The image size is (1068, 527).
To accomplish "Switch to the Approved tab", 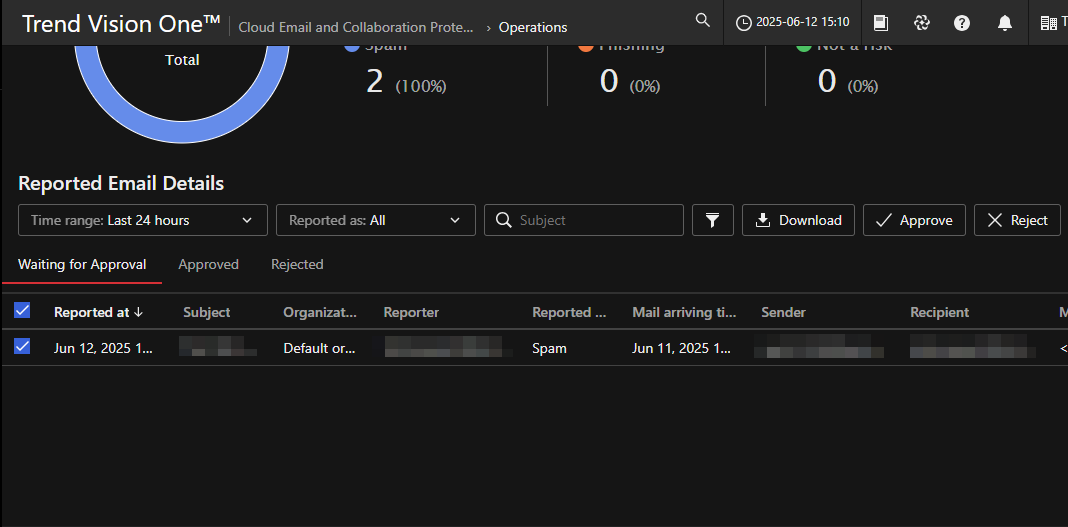I will point(208,264).
